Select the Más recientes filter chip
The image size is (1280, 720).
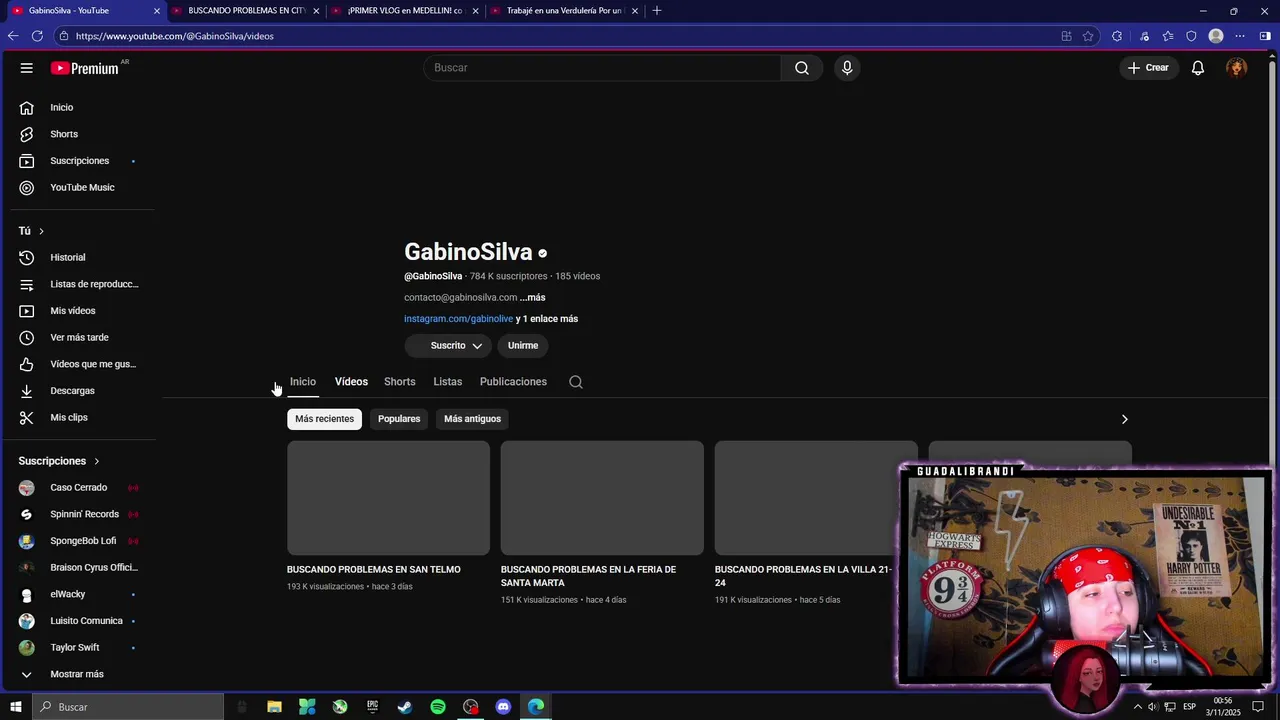[324, 419]
